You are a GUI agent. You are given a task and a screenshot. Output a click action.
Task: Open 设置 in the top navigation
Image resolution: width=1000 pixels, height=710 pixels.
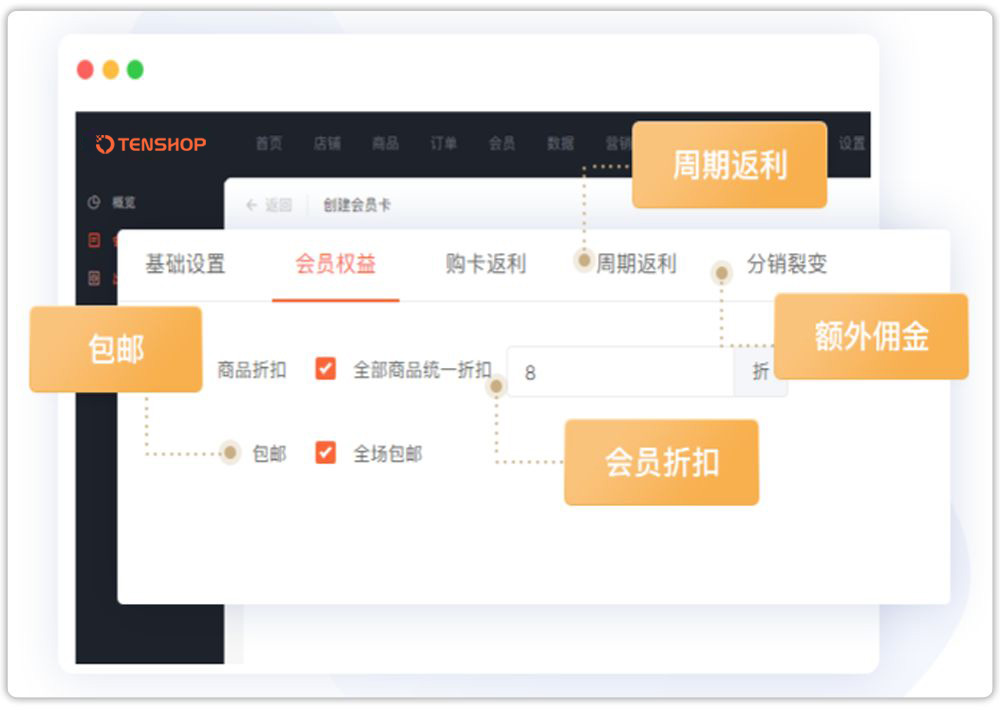[x=852, y=144]
